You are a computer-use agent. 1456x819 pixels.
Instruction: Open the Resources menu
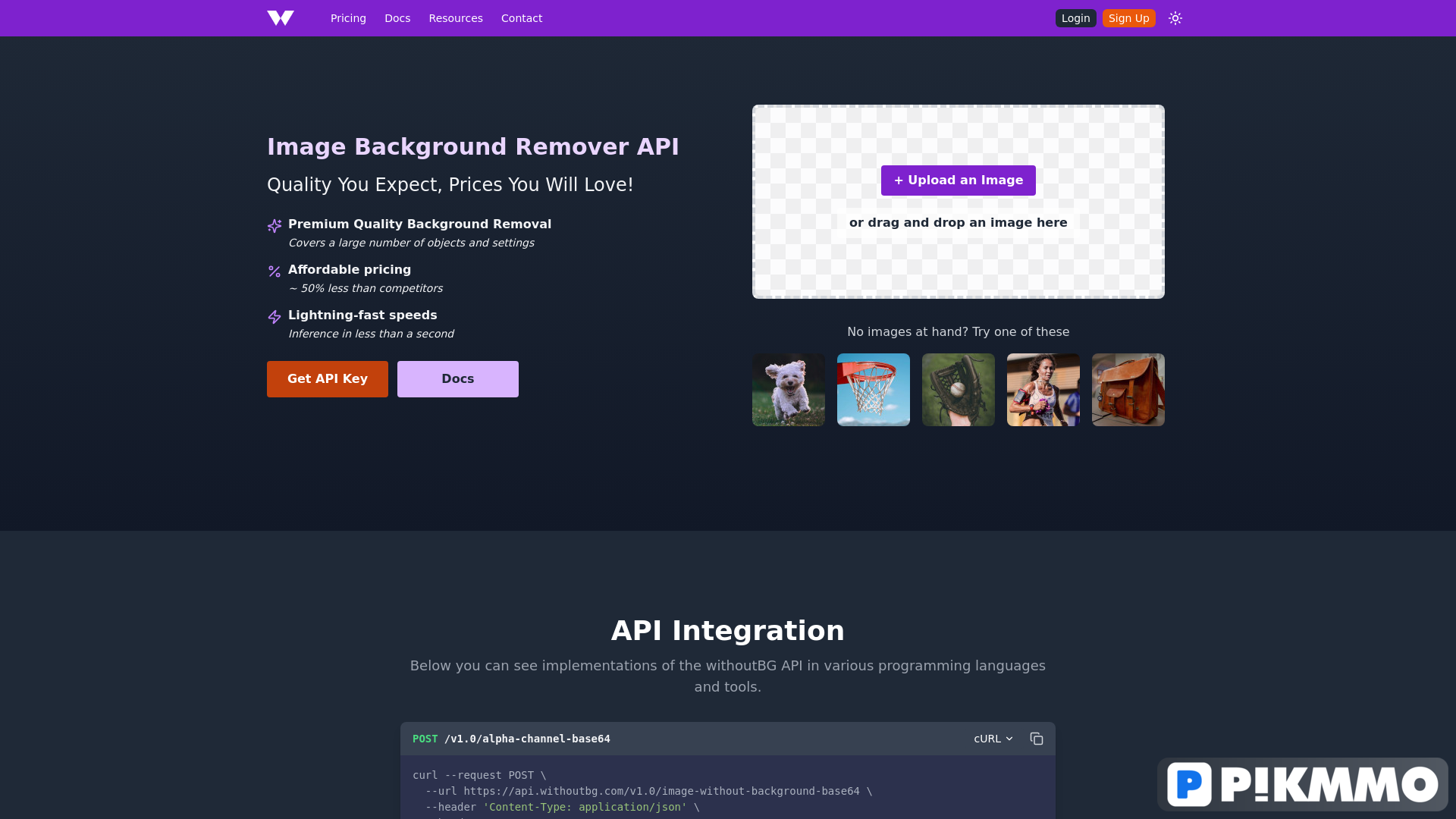click(456, 18)
